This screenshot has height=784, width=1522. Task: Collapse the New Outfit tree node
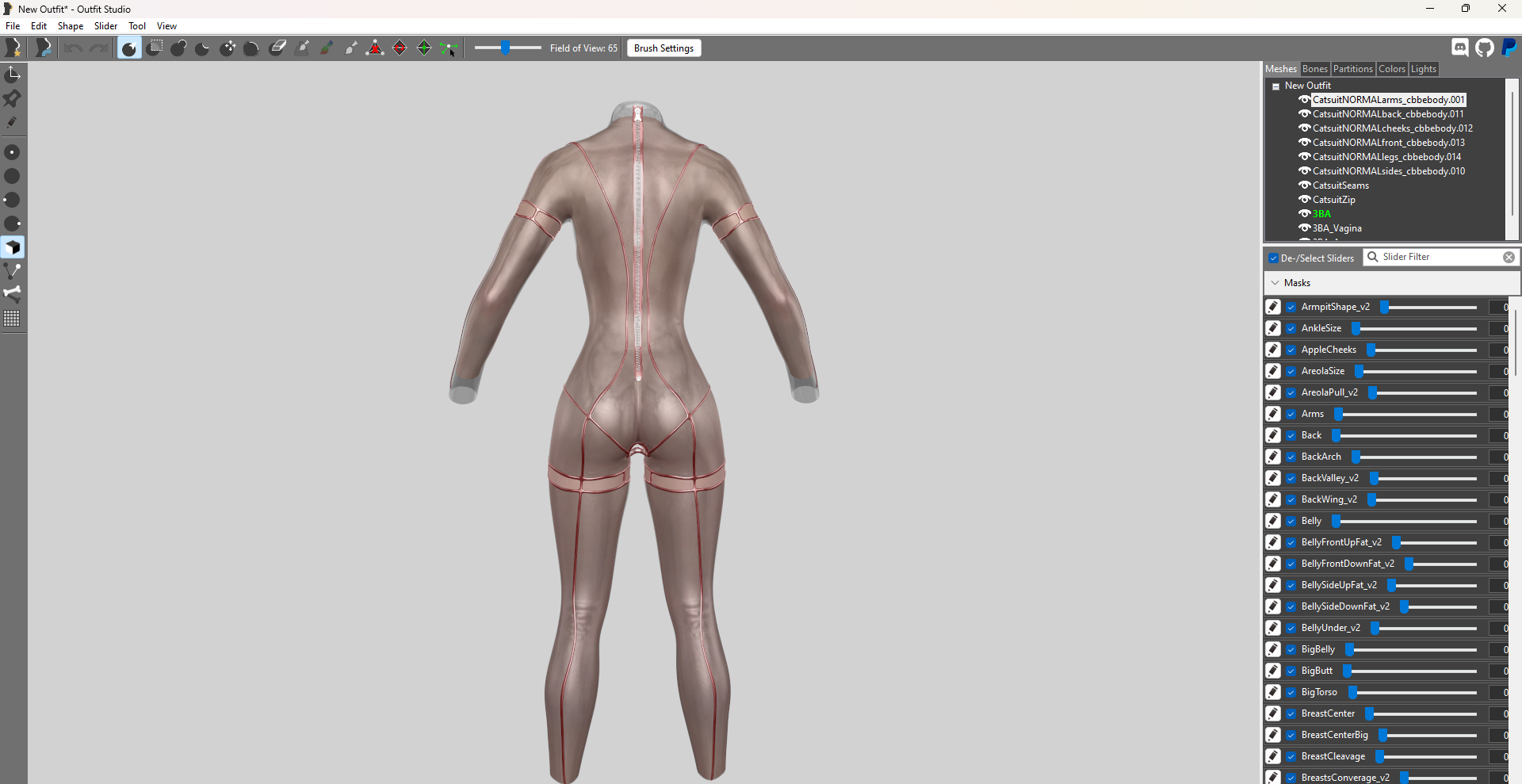tap(1275, 86)
